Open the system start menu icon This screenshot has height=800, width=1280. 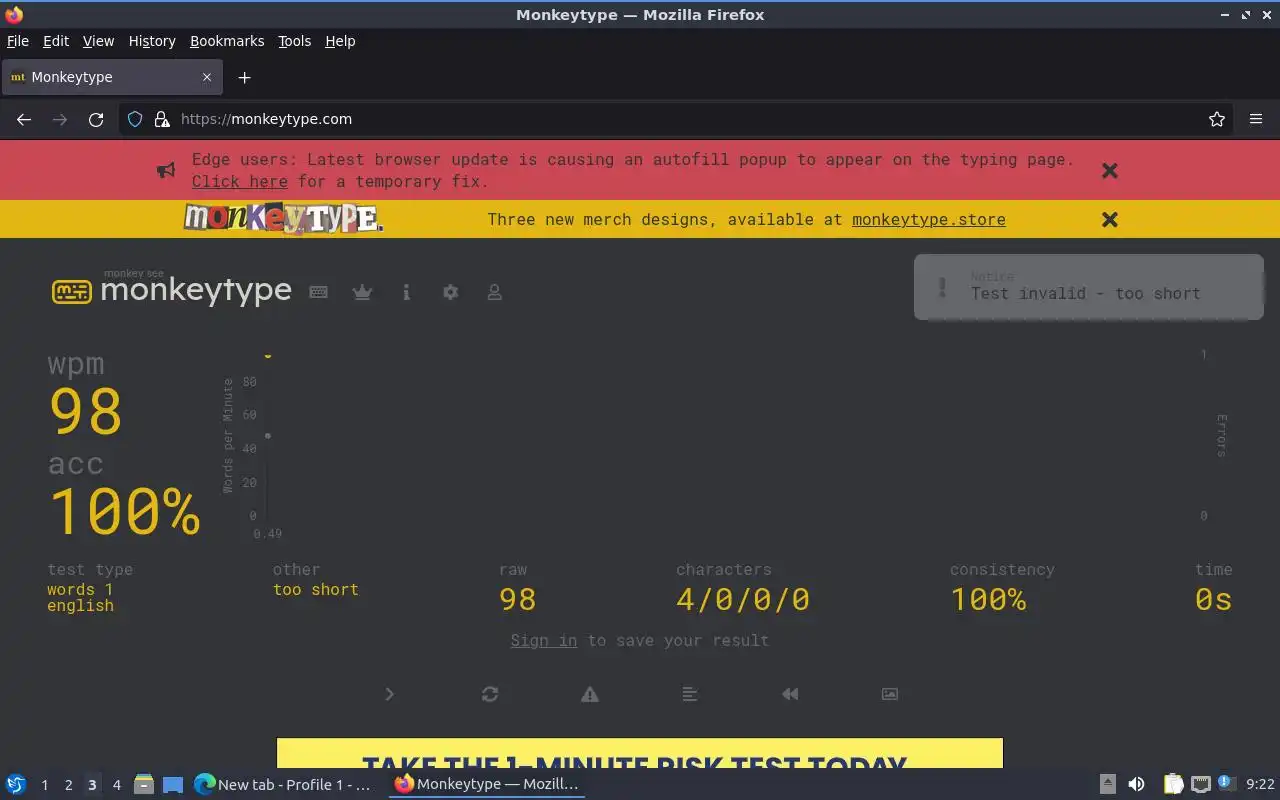click(x=16, y=784)
